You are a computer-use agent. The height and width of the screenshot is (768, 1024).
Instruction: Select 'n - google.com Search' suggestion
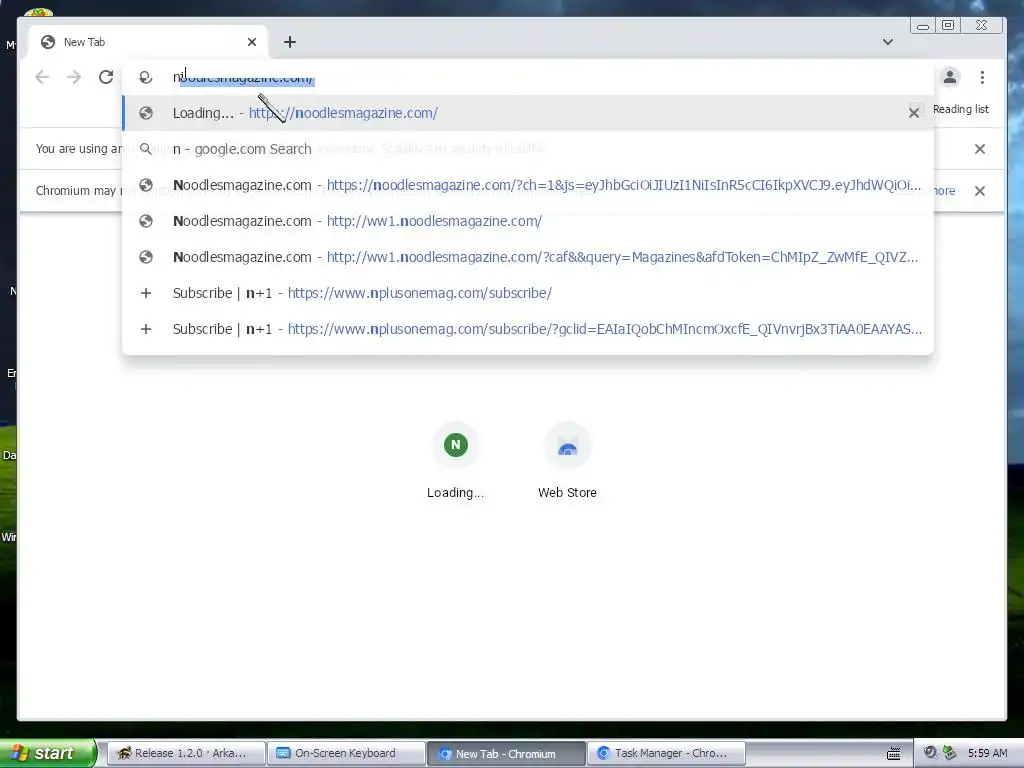[x=528, y=149]
